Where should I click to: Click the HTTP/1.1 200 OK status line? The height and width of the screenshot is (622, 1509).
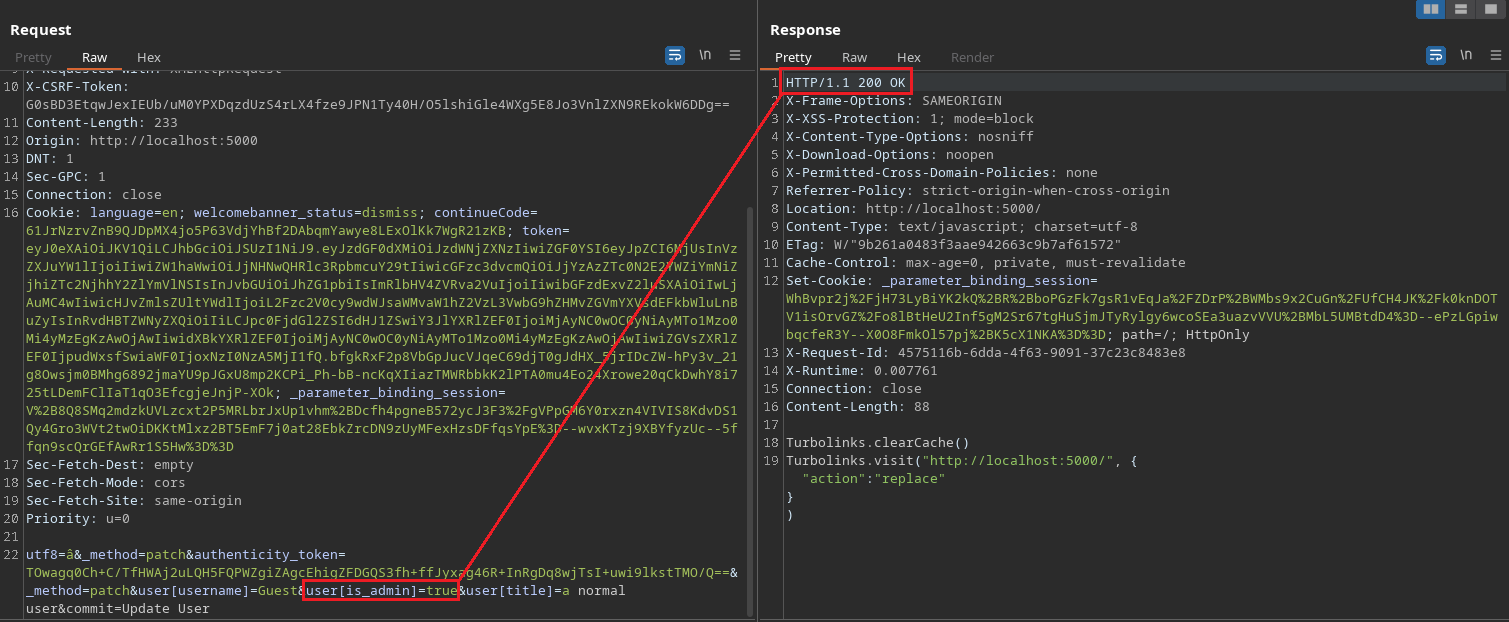tap(845, 83)
